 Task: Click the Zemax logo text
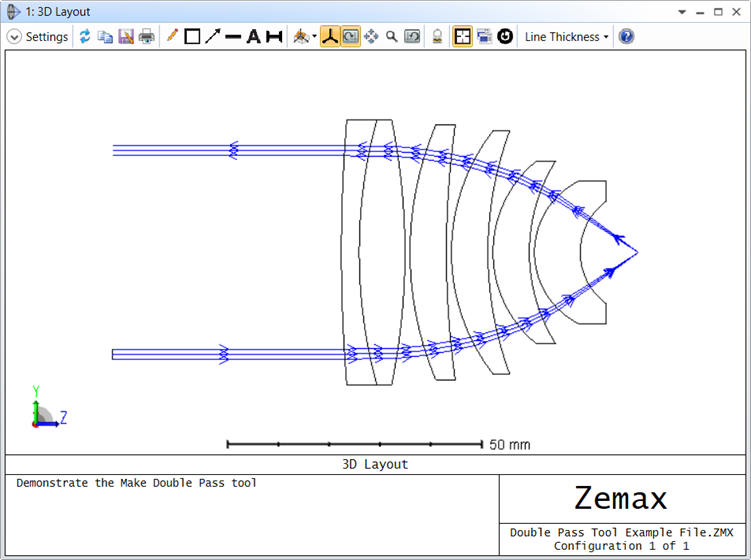pos(621,498)
